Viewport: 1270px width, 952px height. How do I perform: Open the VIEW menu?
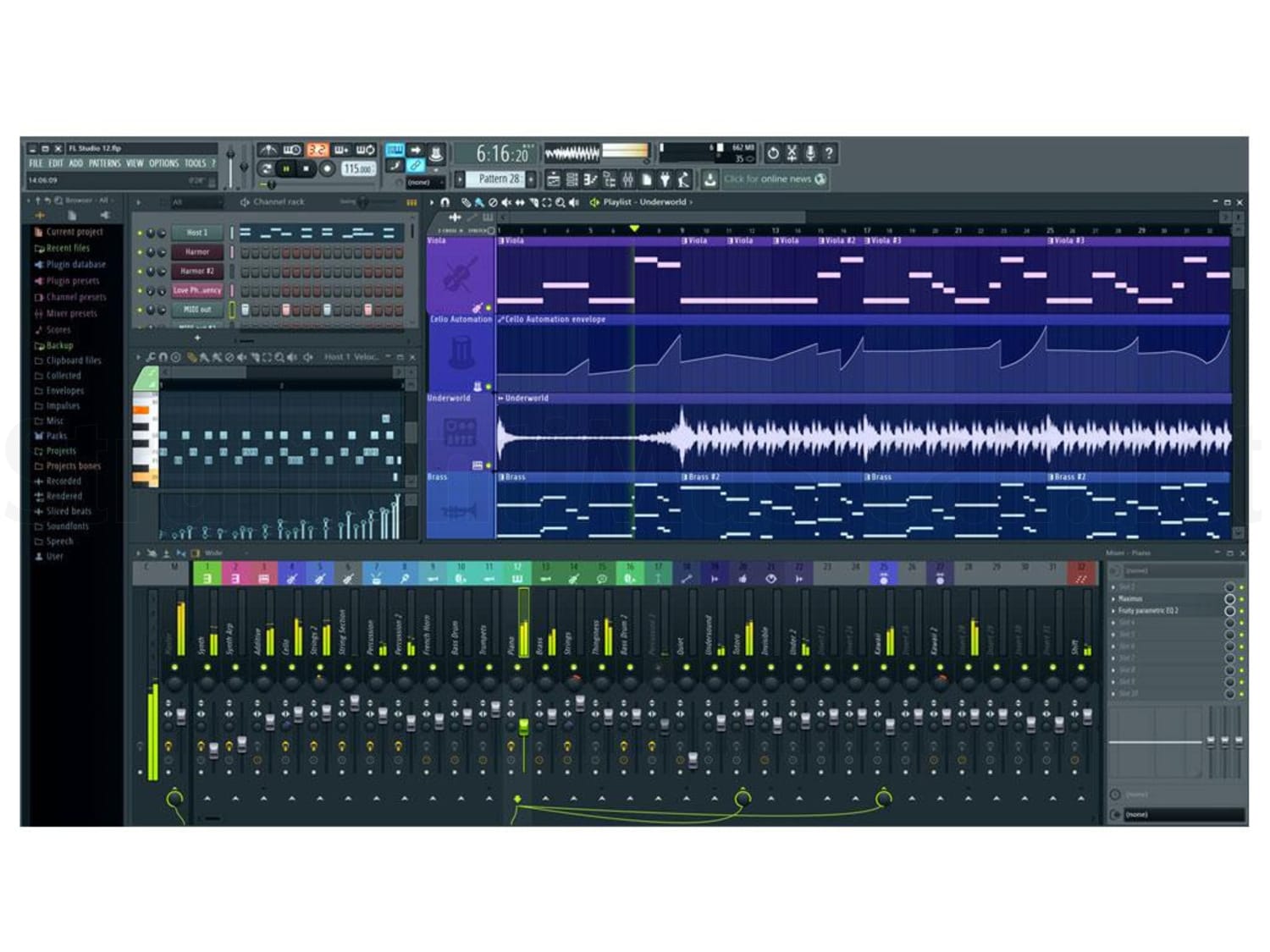click(x=135, y=163)
